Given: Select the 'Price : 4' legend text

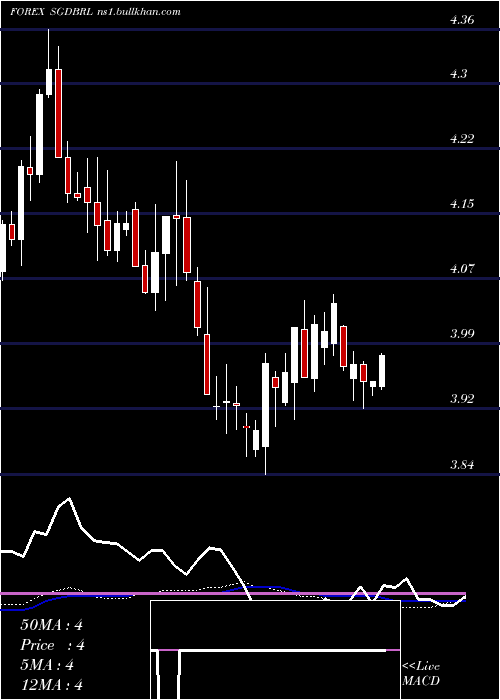Looking at the screenshot, I should coord(52,645).
